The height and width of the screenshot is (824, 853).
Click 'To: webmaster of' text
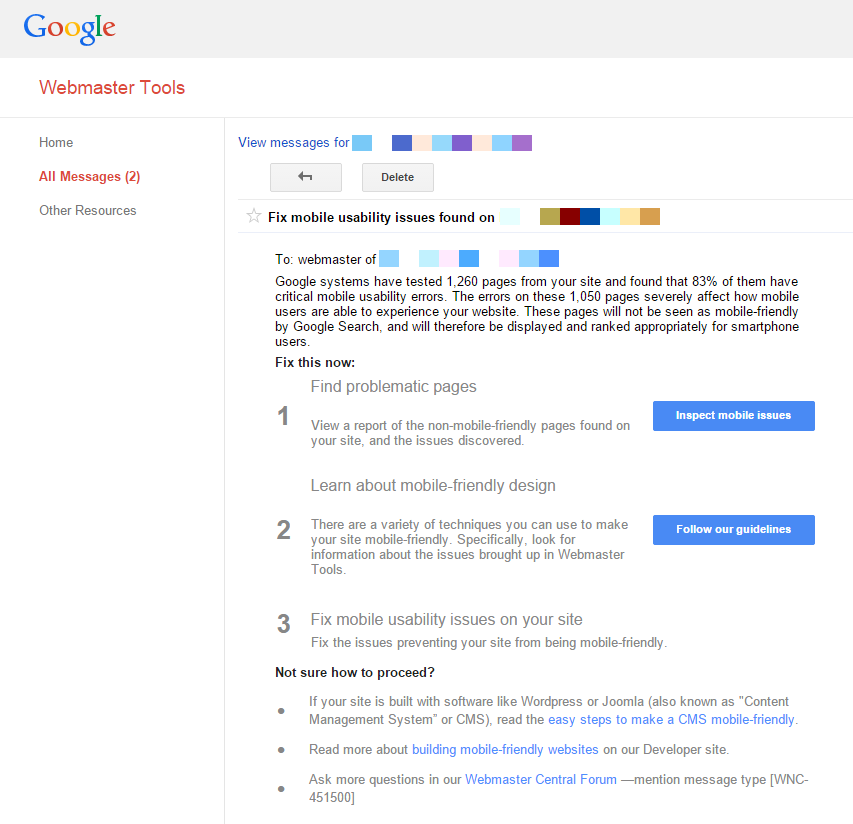tap(325, 259)
